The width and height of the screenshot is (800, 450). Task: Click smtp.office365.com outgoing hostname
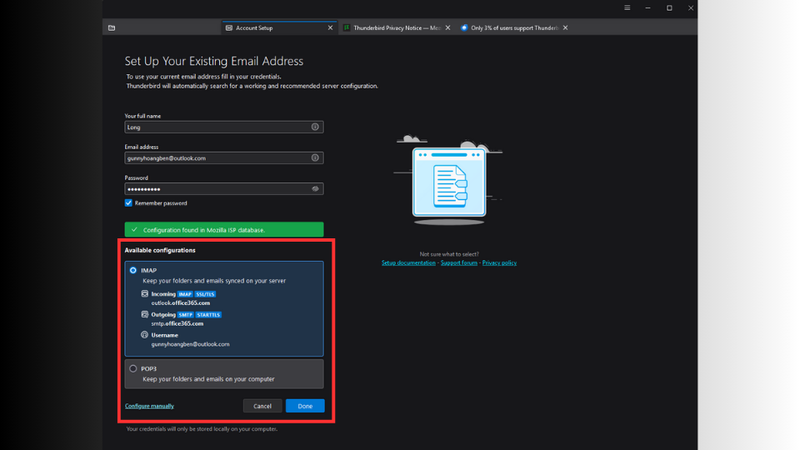click(178, 324)
